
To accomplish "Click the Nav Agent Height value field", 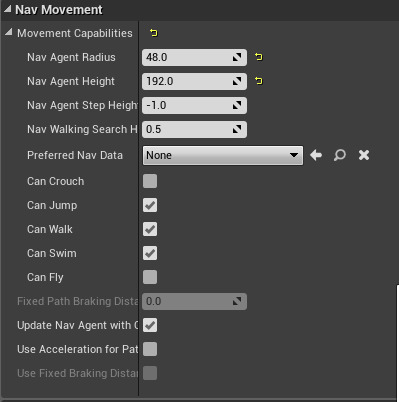I will click(x=194, y=81).
